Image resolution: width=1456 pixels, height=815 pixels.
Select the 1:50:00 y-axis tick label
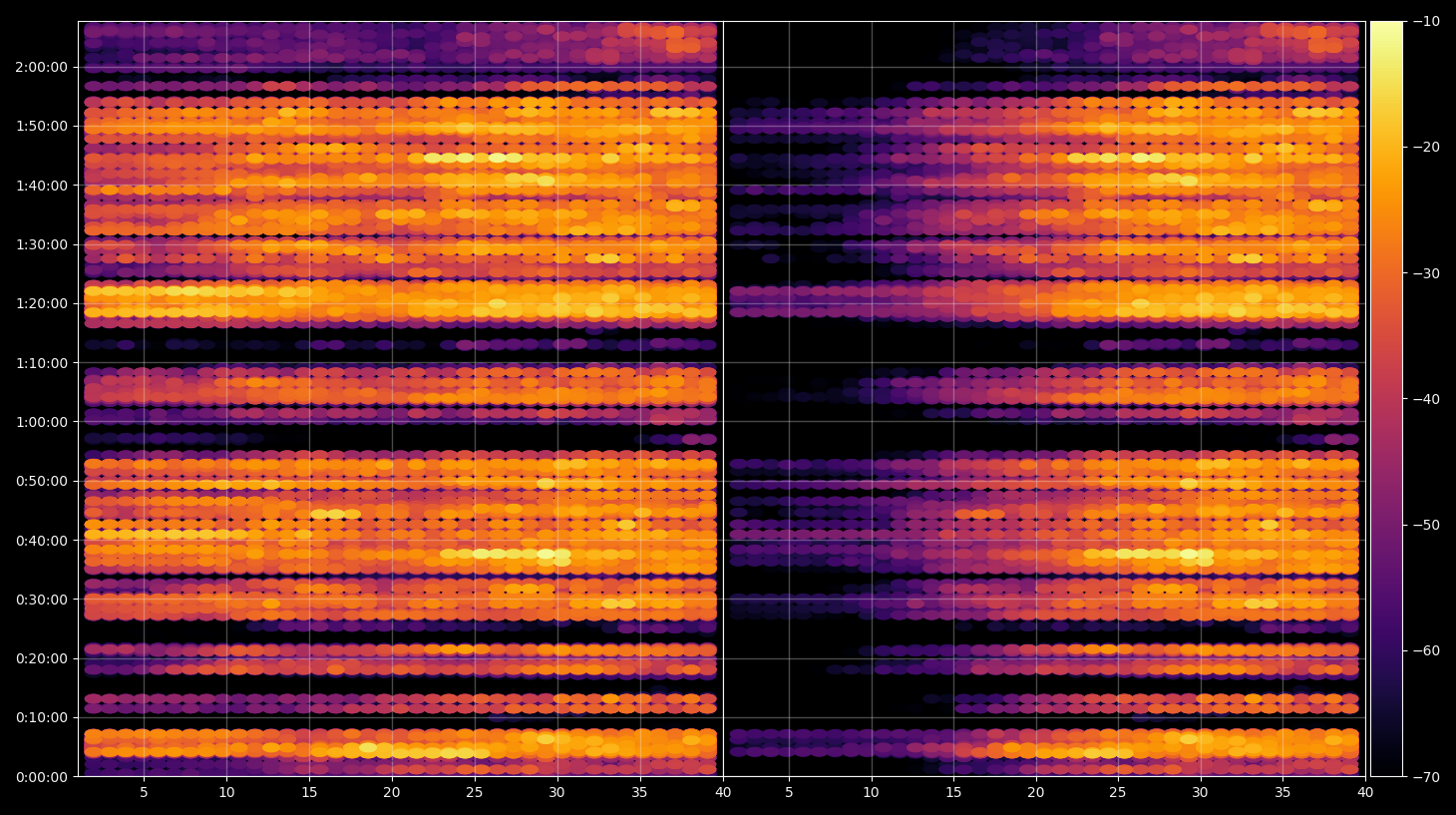pos(42,126)
